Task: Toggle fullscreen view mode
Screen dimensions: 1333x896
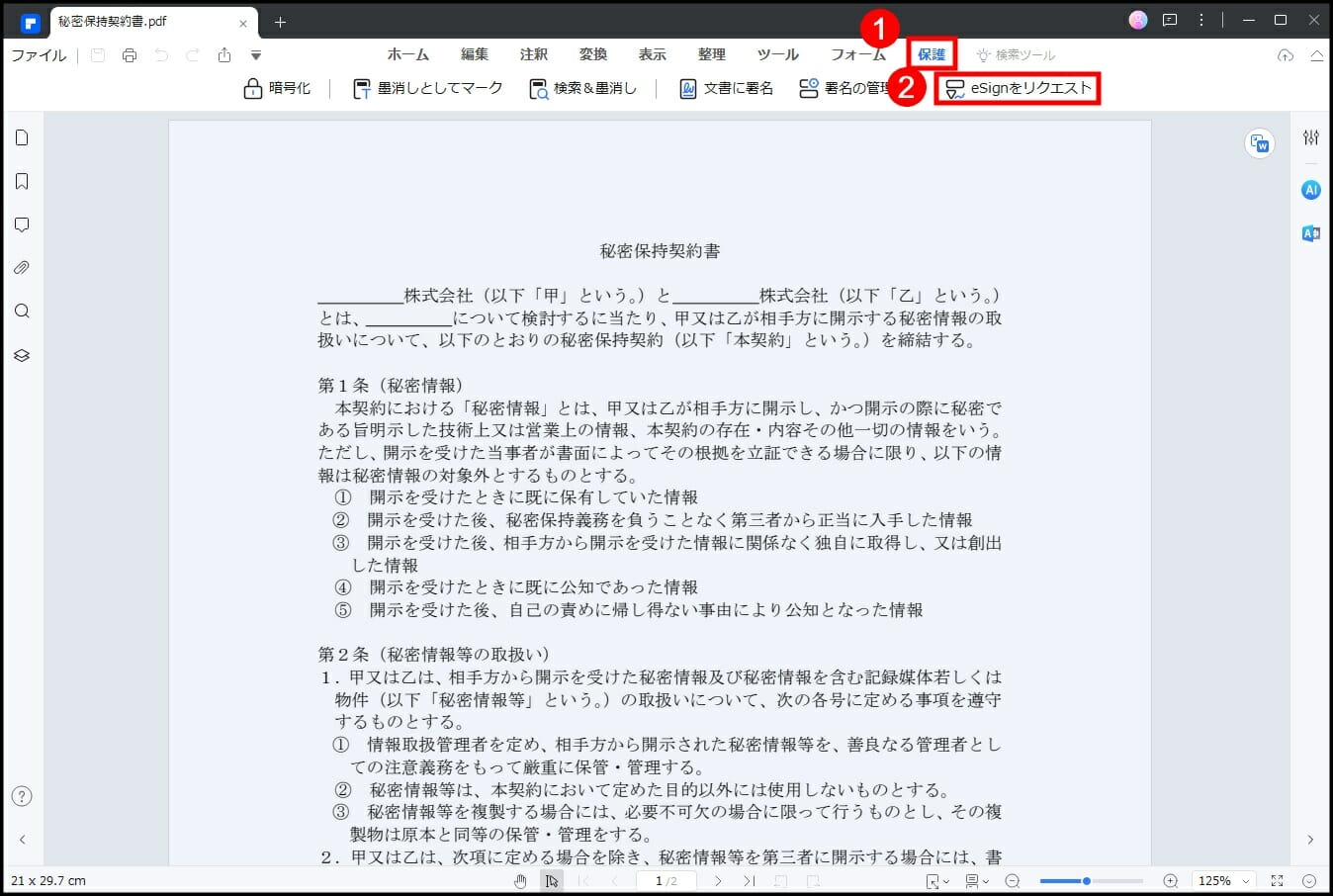Action: point(1277,880)
